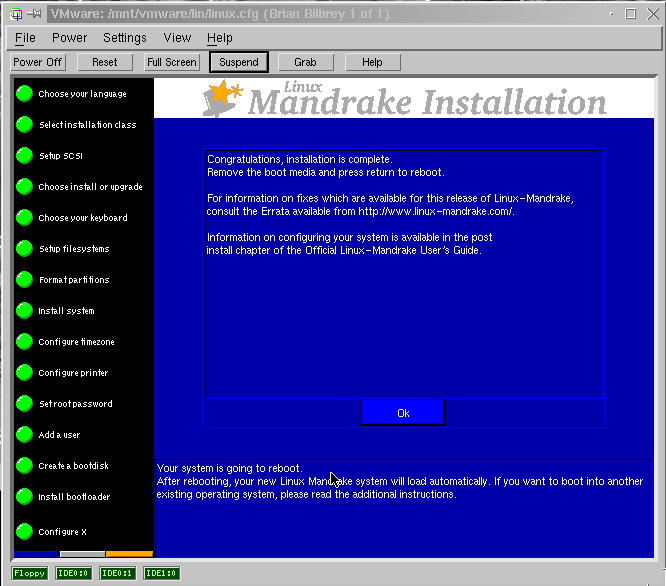The height and width of the screenshot is (586, 666).
Task: Click the green indicator beside Format partitions
Action: (24, 280)
